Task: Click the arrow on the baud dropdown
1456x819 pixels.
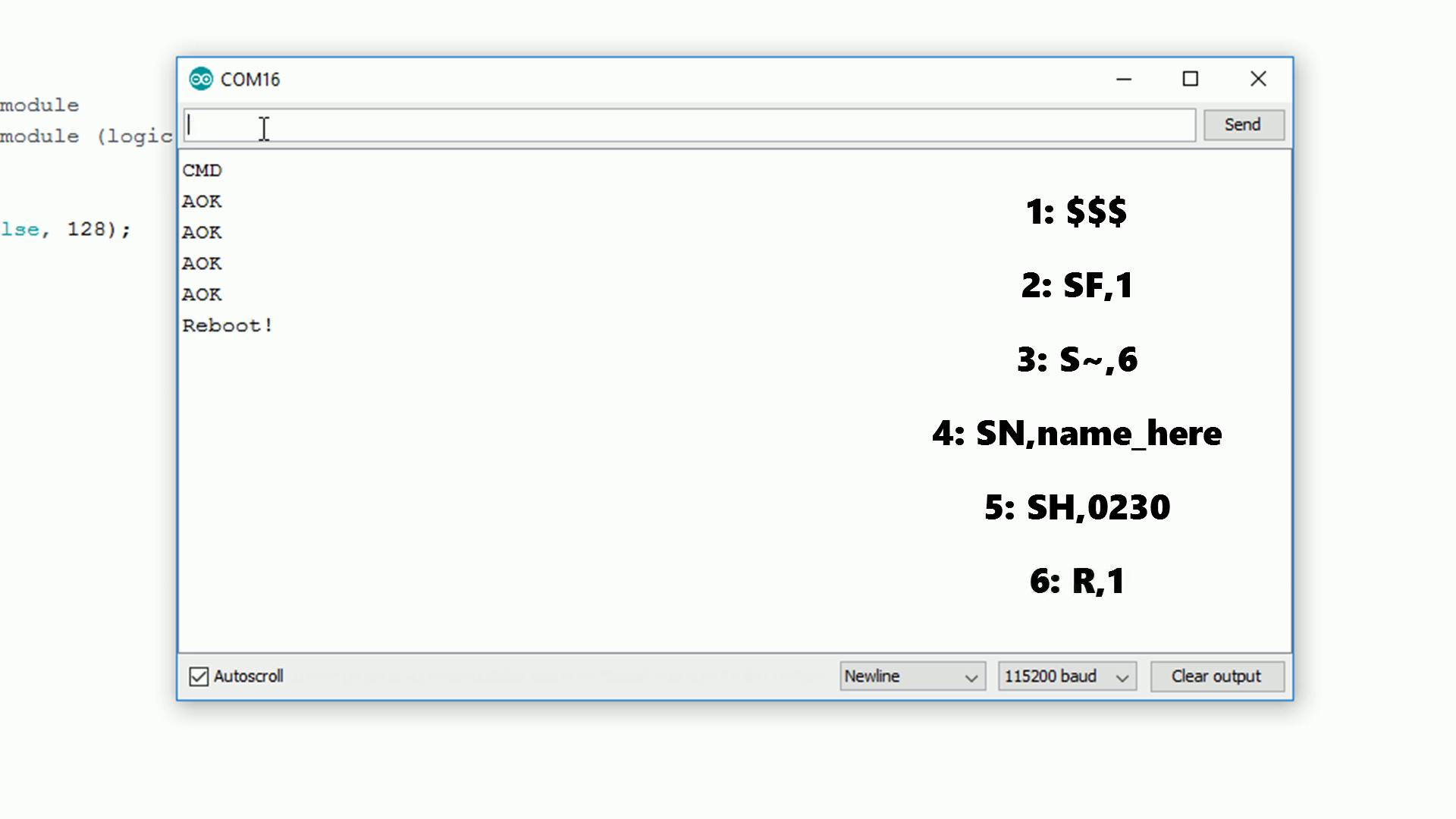Action: [1122, 677]
